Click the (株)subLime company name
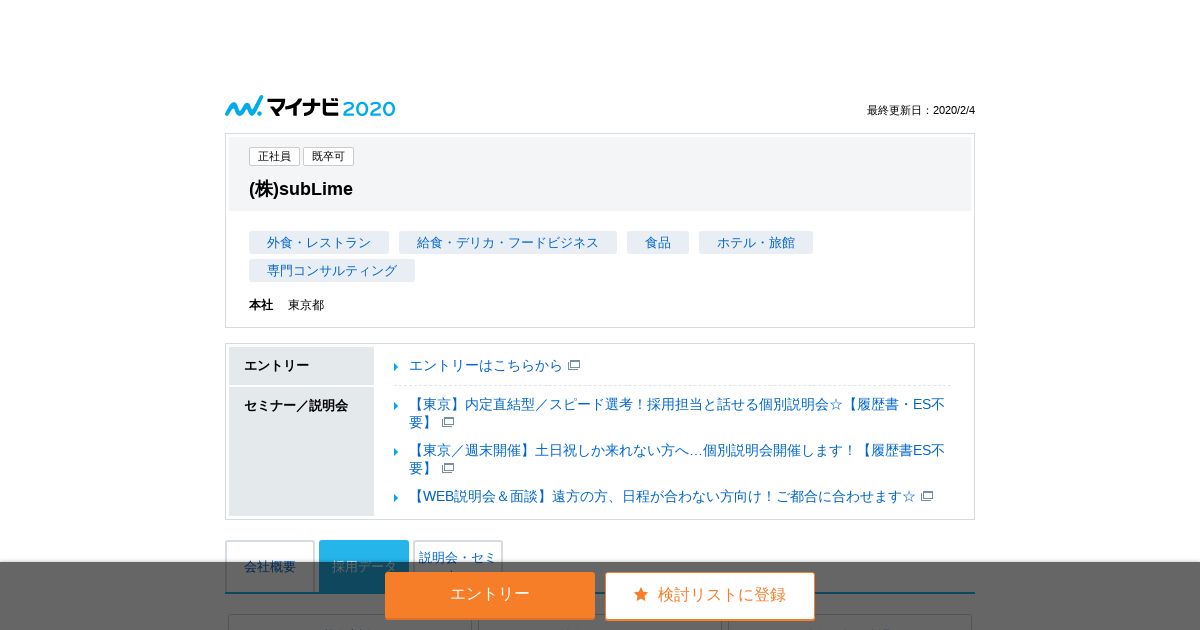 301,189
